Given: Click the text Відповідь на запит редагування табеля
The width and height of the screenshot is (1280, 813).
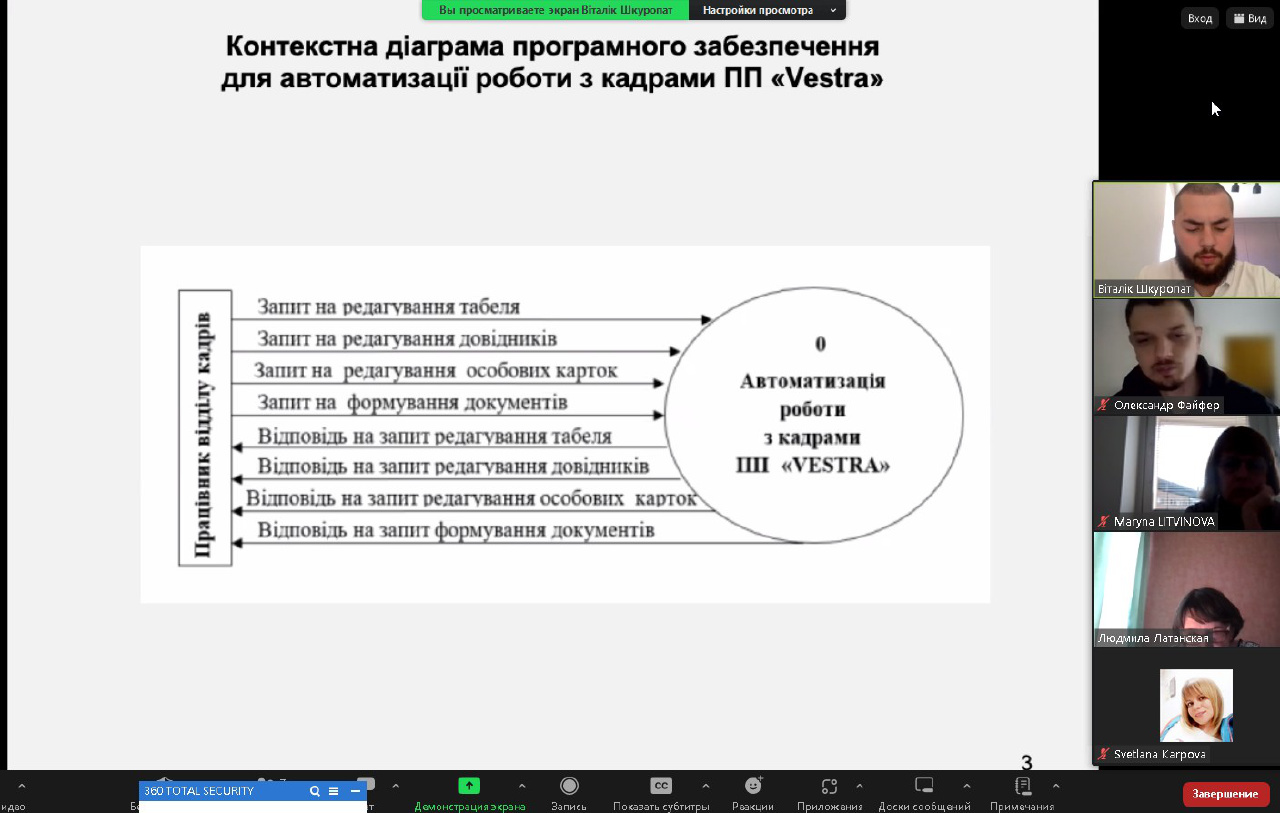Looking at the screenshot, I should tap(434, 437).
